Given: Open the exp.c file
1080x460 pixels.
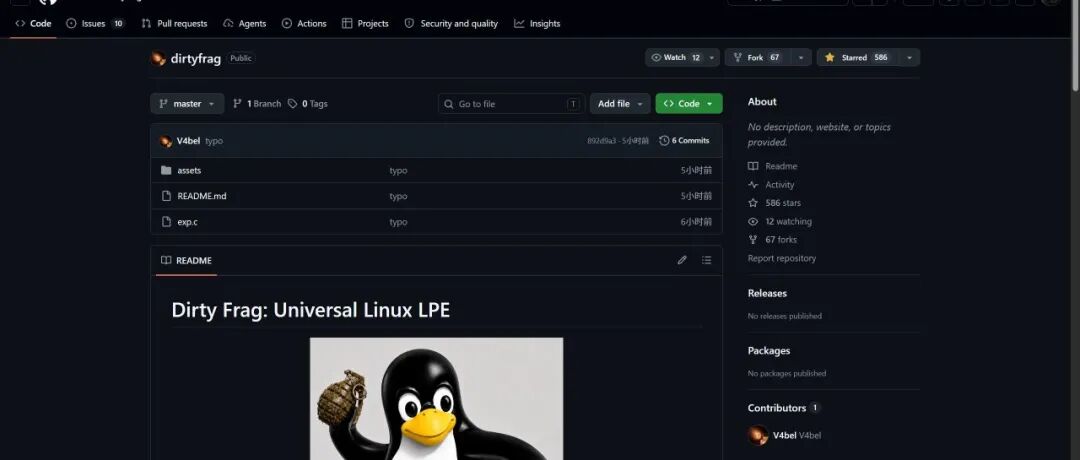Looking at the screenshot, I should (187, 222).
